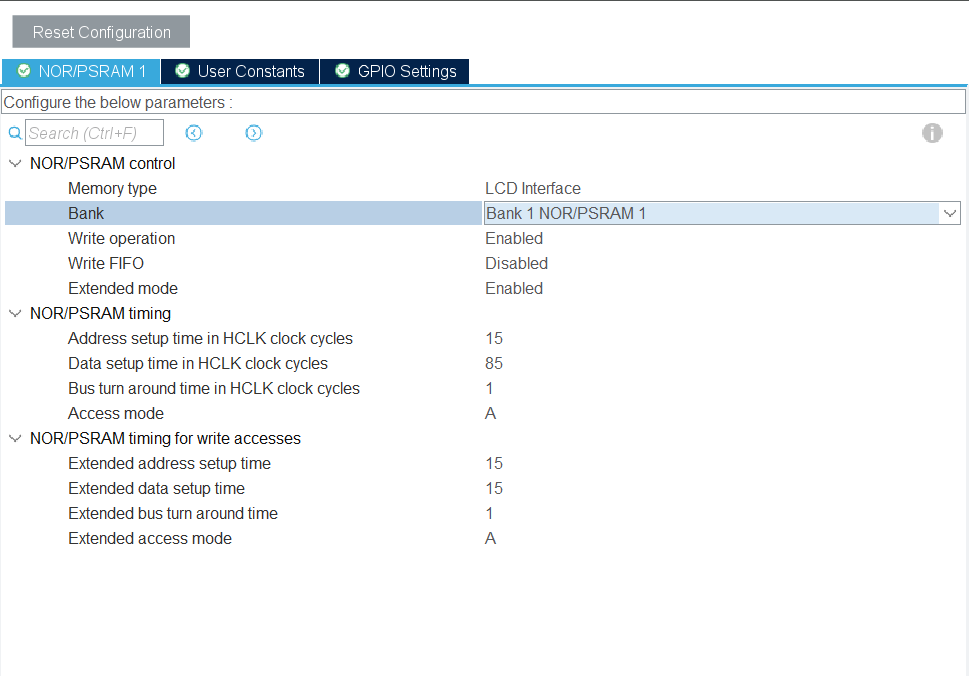Click the Extended access mode value A
969x676 pixels.
[491, 539]
